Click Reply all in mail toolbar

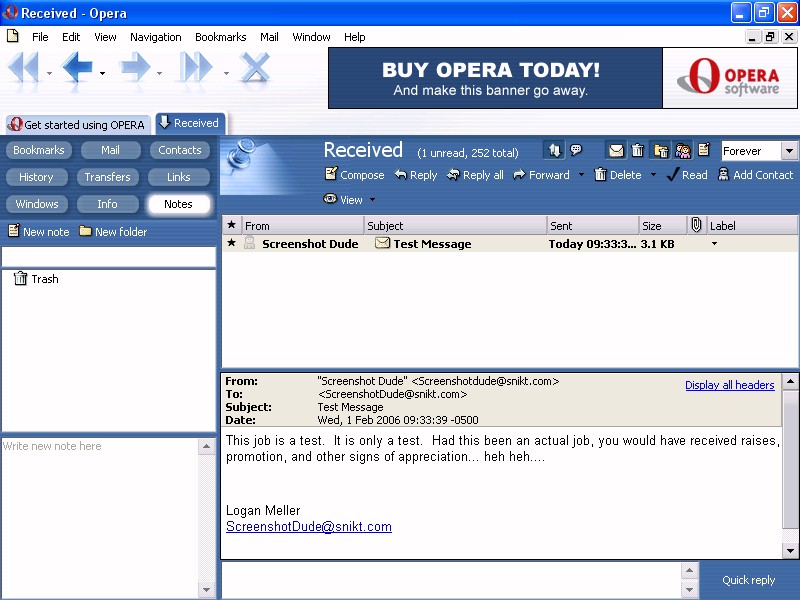[475, 175]
